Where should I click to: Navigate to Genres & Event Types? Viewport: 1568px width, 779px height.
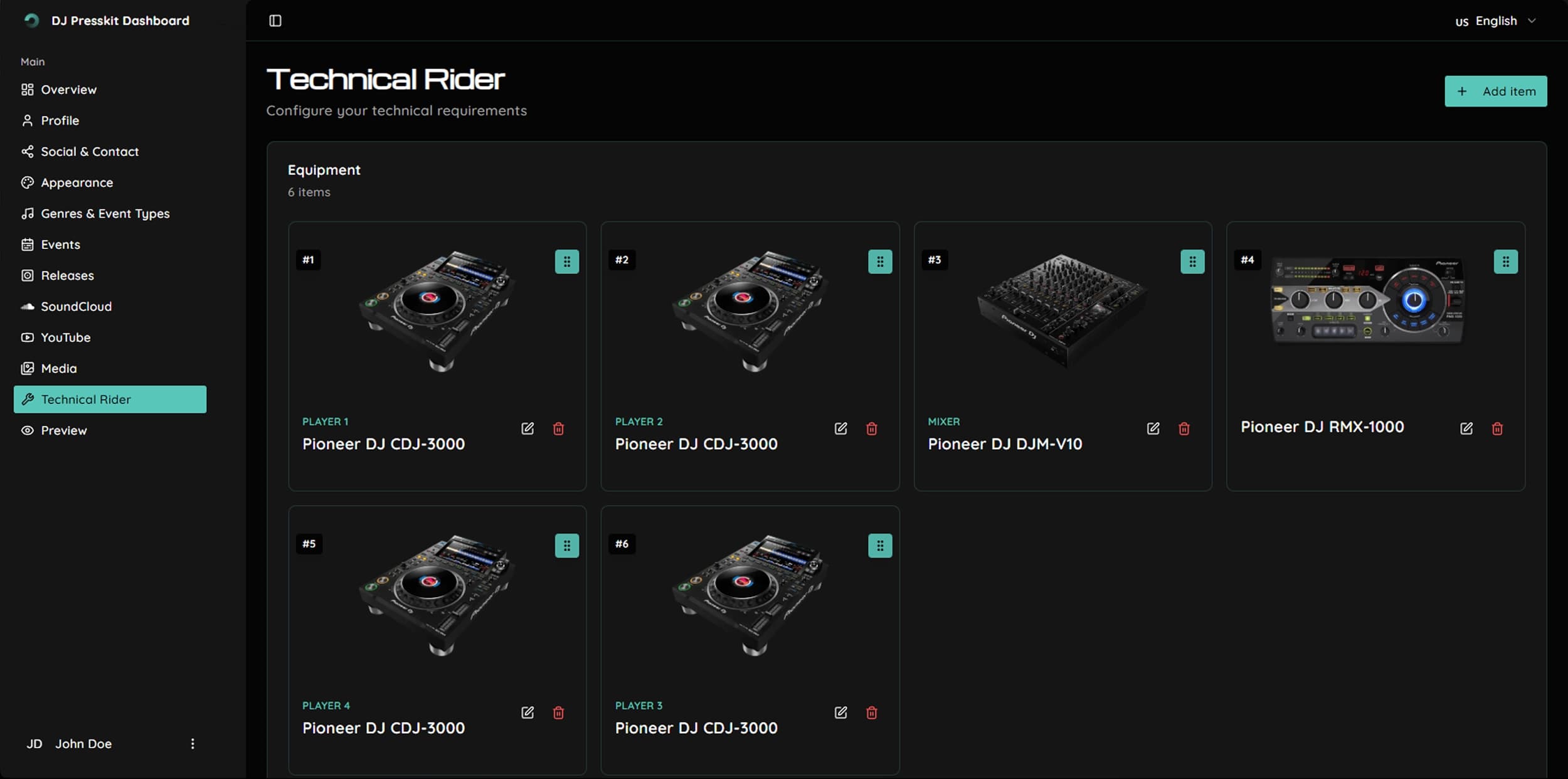click(x=105, y=213)
